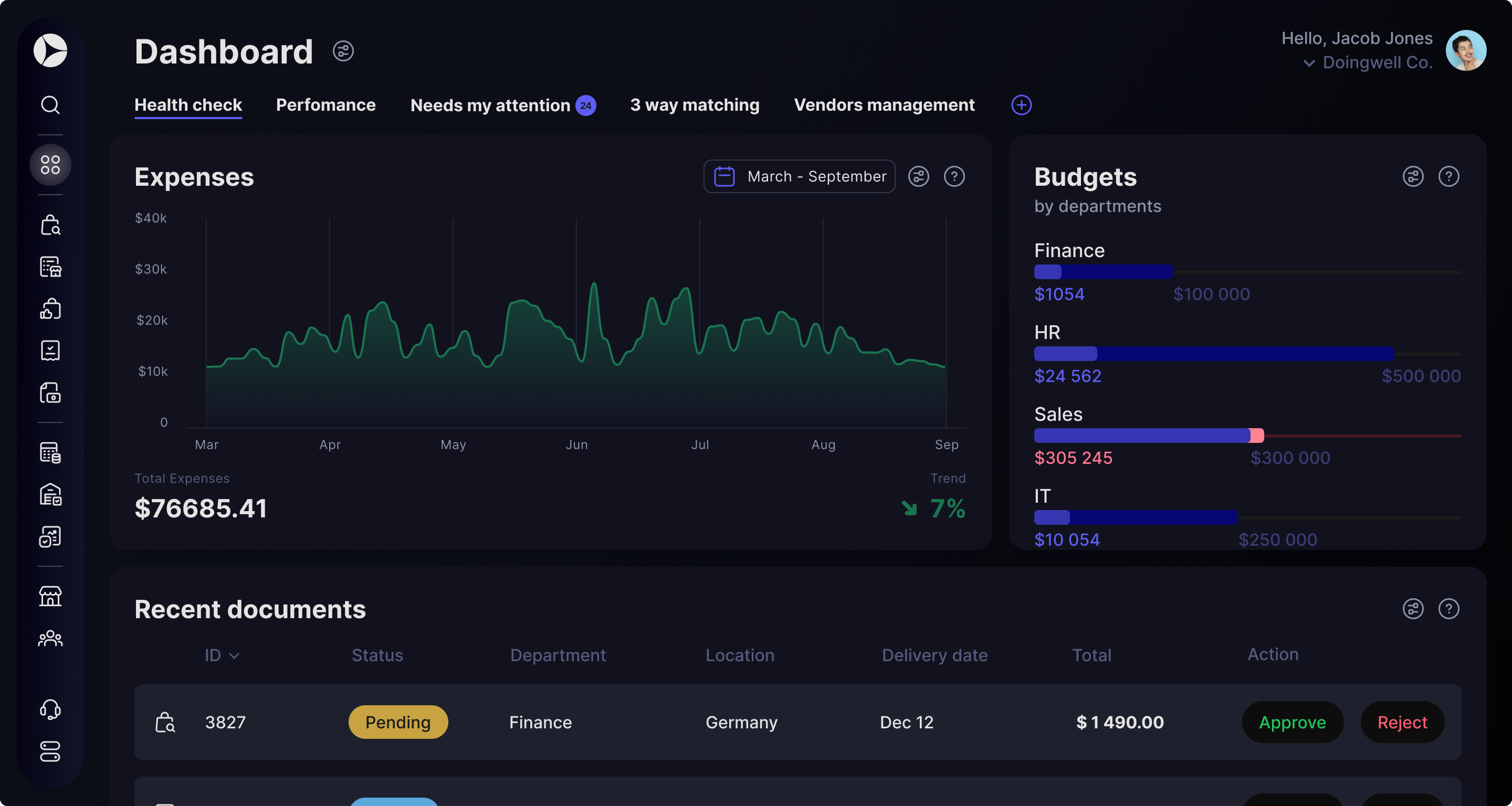The height and width of the screenshot is (806, 1512).
Task: Switch to the Perfomance tab
Action: [325, 105]
